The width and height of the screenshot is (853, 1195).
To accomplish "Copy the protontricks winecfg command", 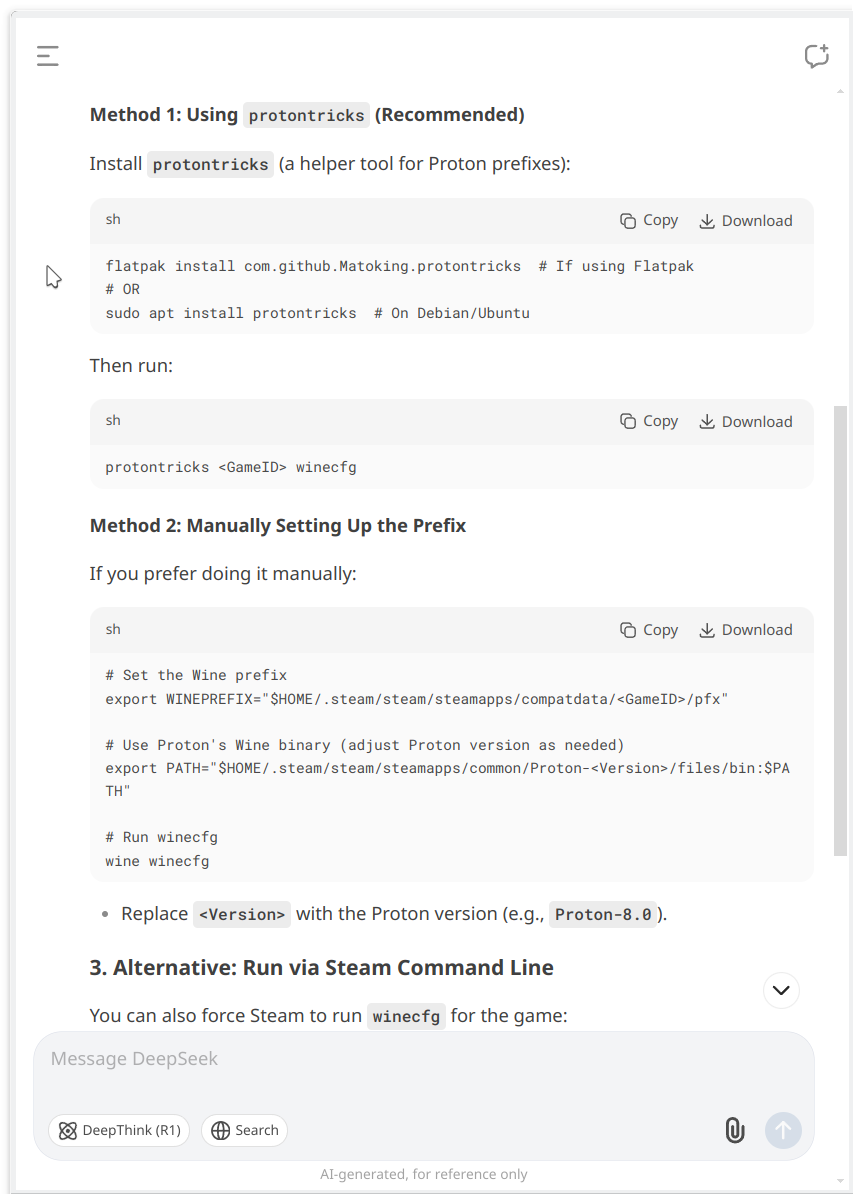I will point(649,422).
